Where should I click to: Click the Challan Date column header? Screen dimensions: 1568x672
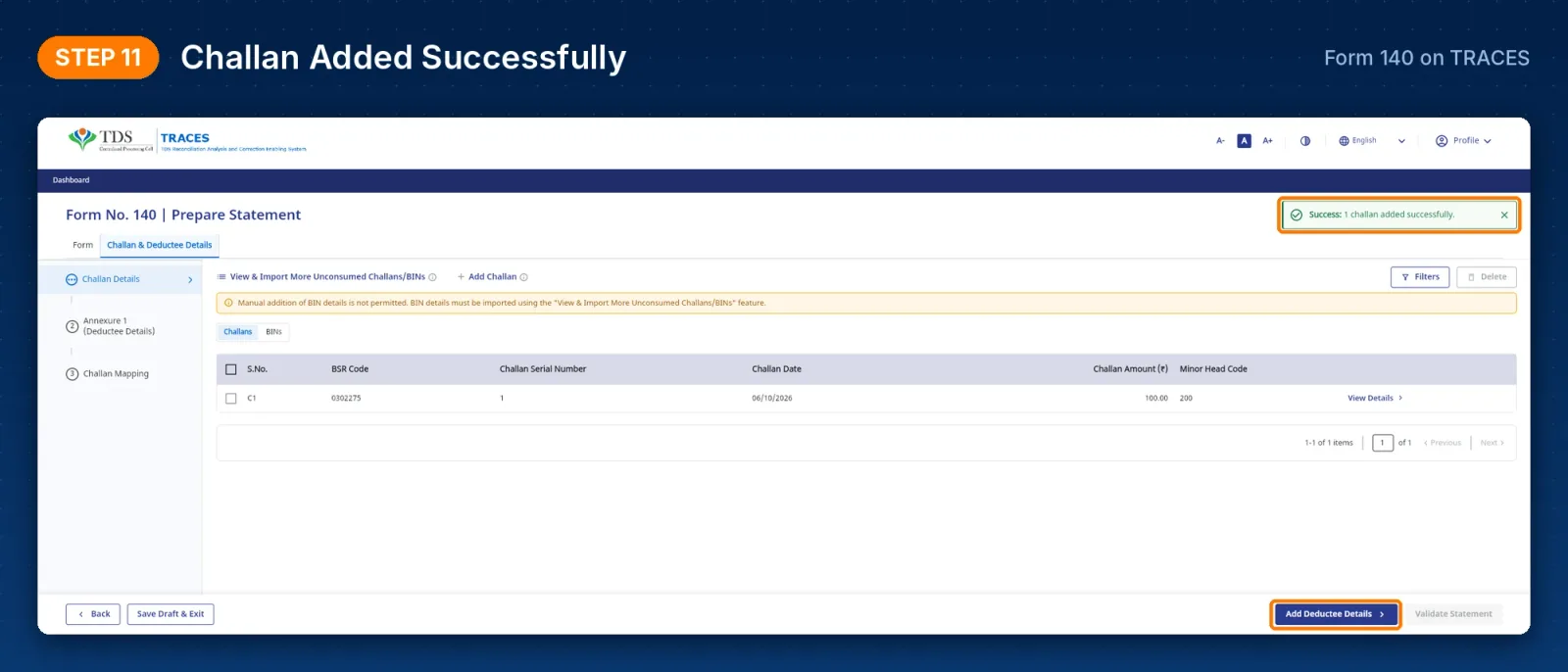[776, 369]
